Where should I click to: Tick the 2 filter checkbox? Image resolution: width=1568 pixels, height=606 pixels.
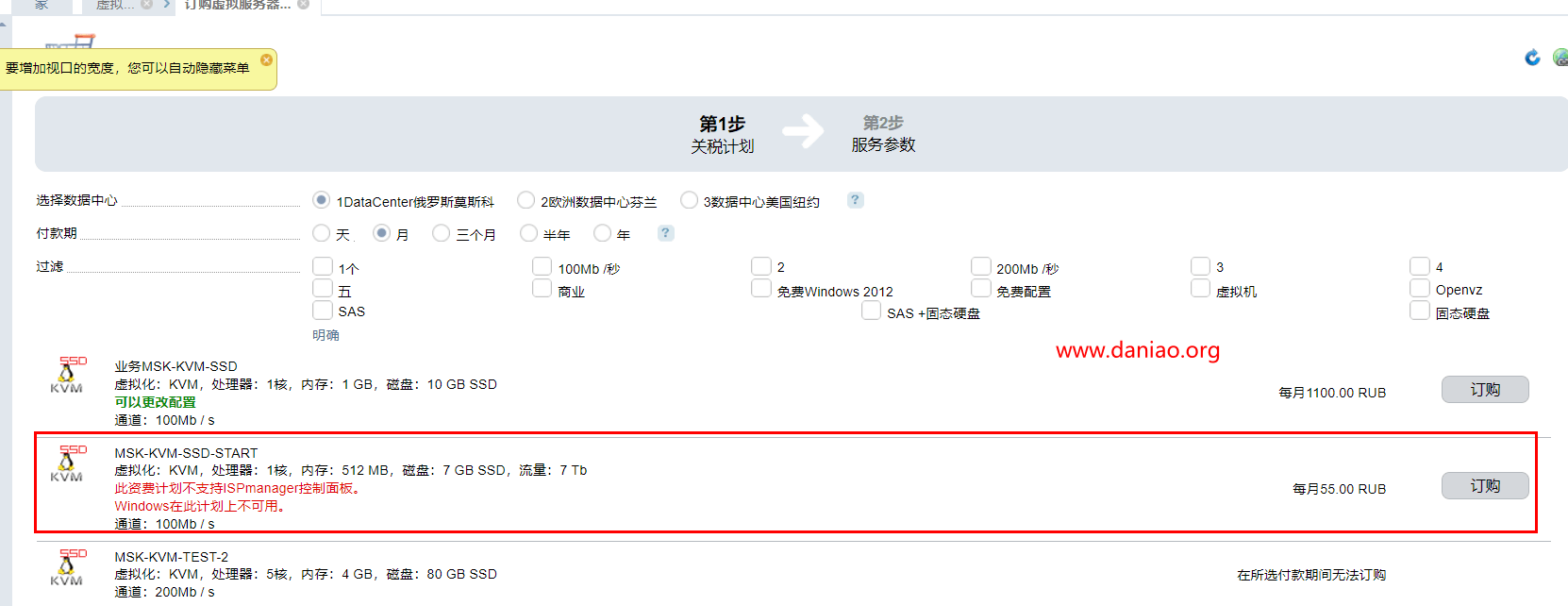click(761, 266)
